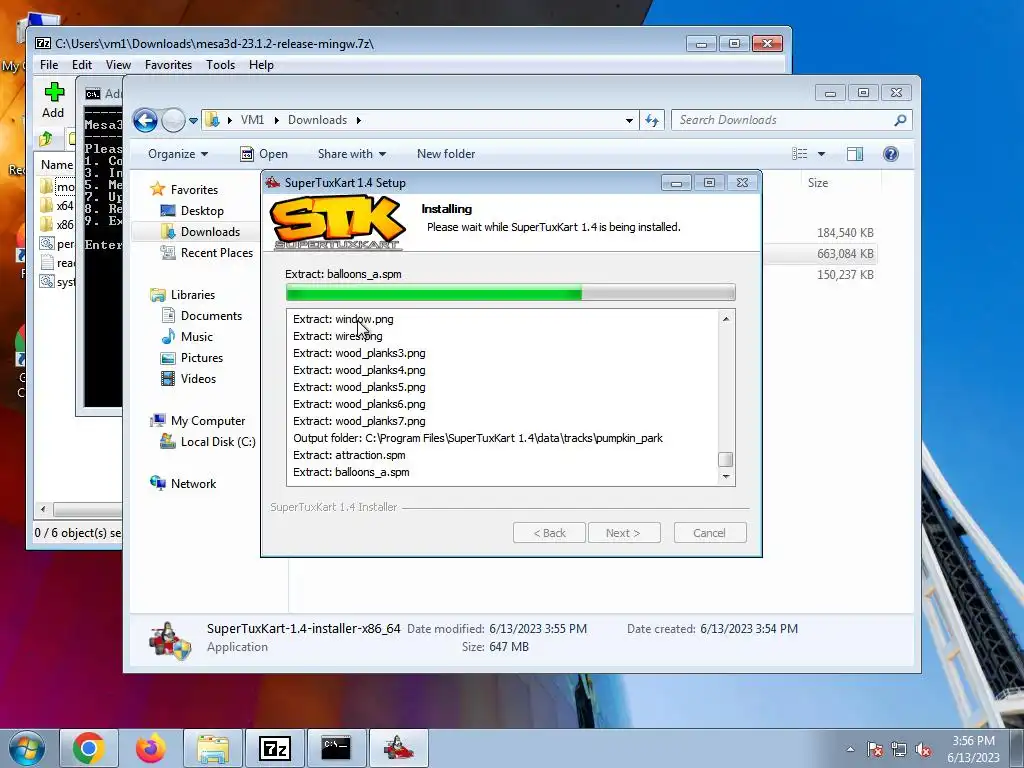Click the muted volume tray icon

click(x=923, y=749)
